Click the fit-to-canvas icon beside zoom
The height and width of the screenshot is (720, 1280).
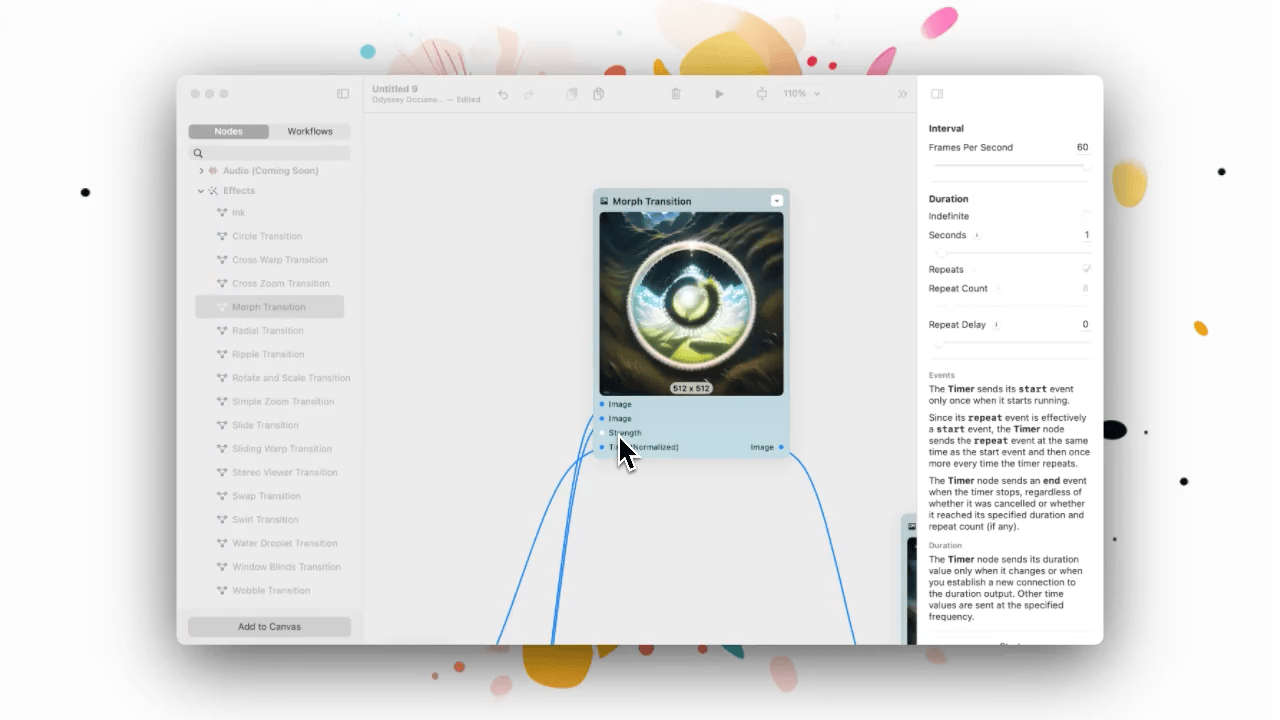762,94
